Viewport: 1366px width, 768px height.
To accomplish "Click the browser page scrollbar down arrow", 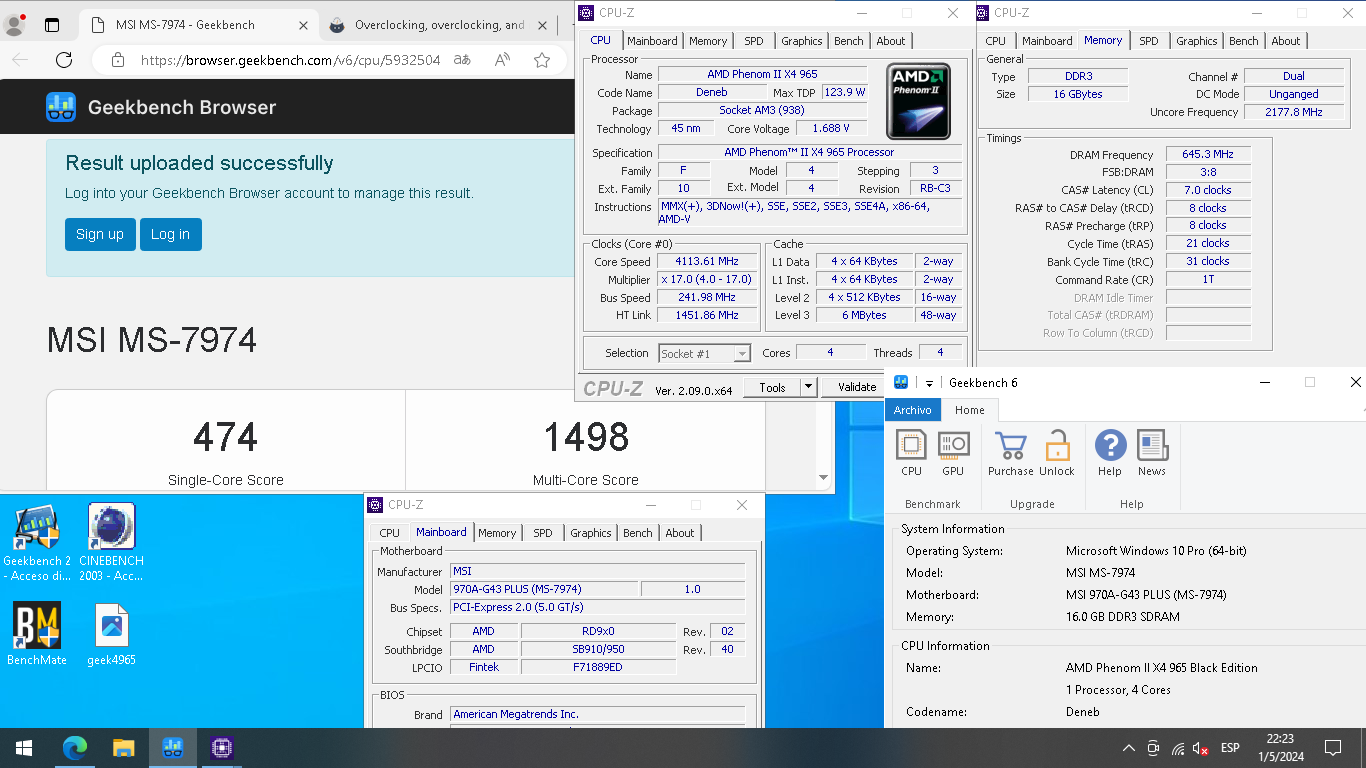I will click(824, 478).
